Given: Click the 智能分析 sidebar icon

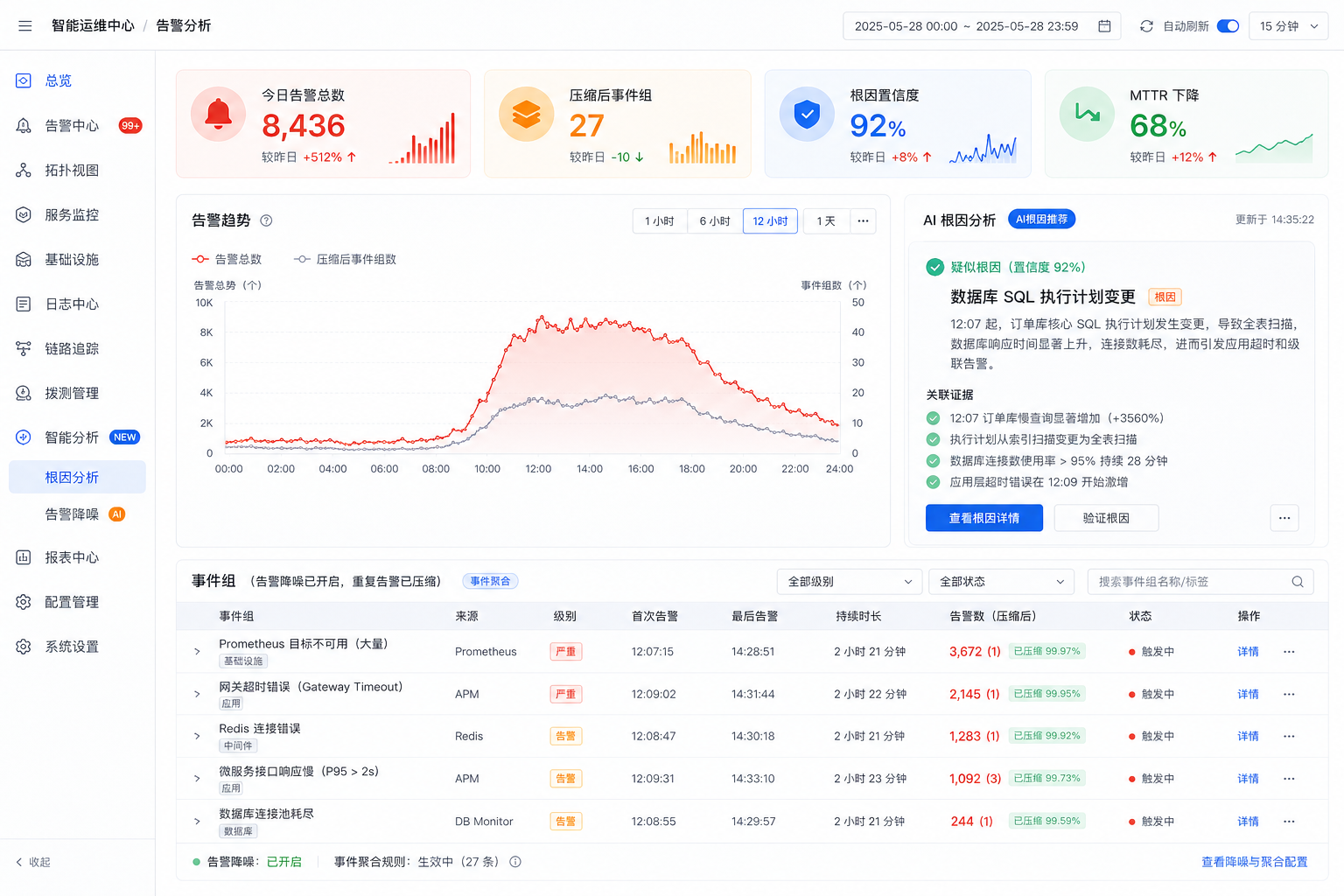Looking at the screenshot, I should (24, 437).
